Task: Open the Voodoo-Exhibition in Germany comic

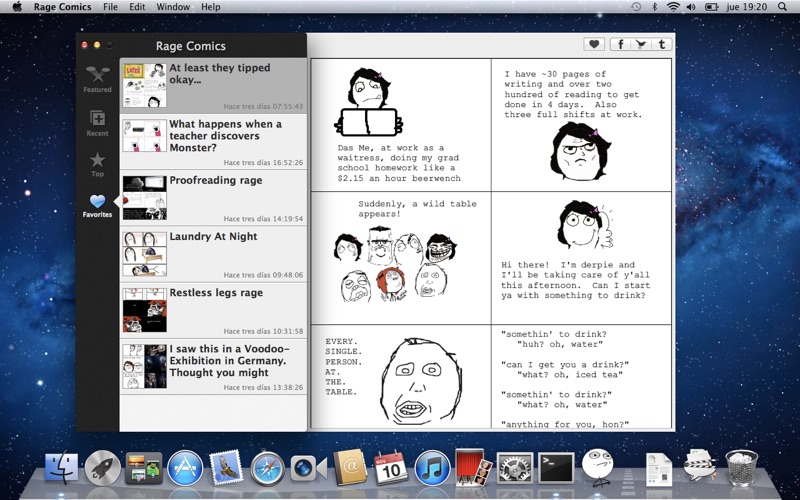Action: [213, 366]
